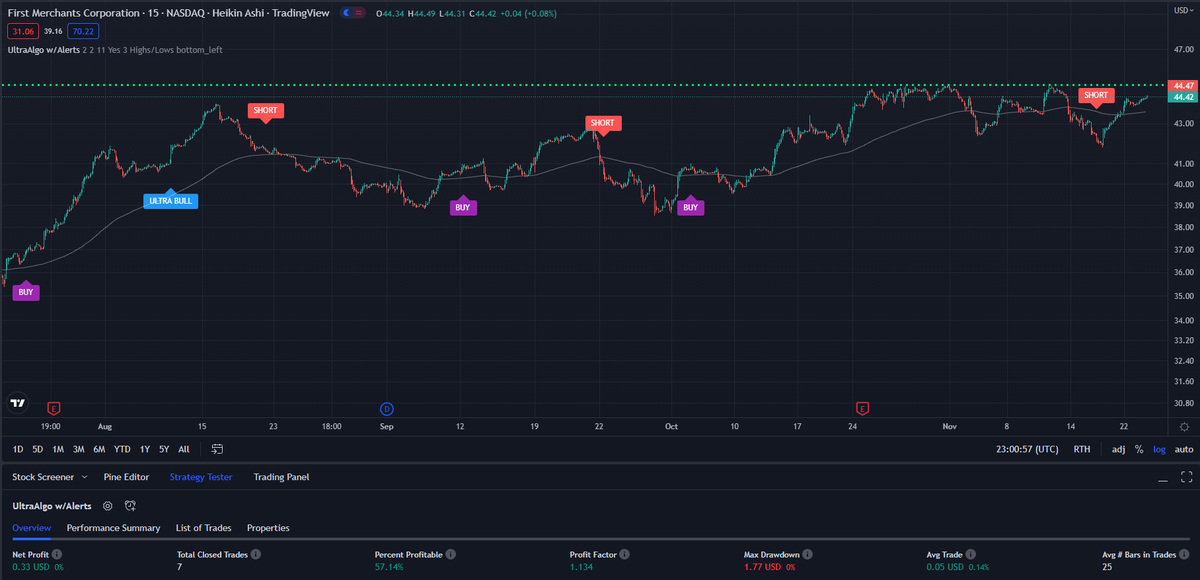Click the alarm clock alert icon beside UltraAlgo
Image resolution: width=1200 pixels, height=580 pixels.
[130, 506]
